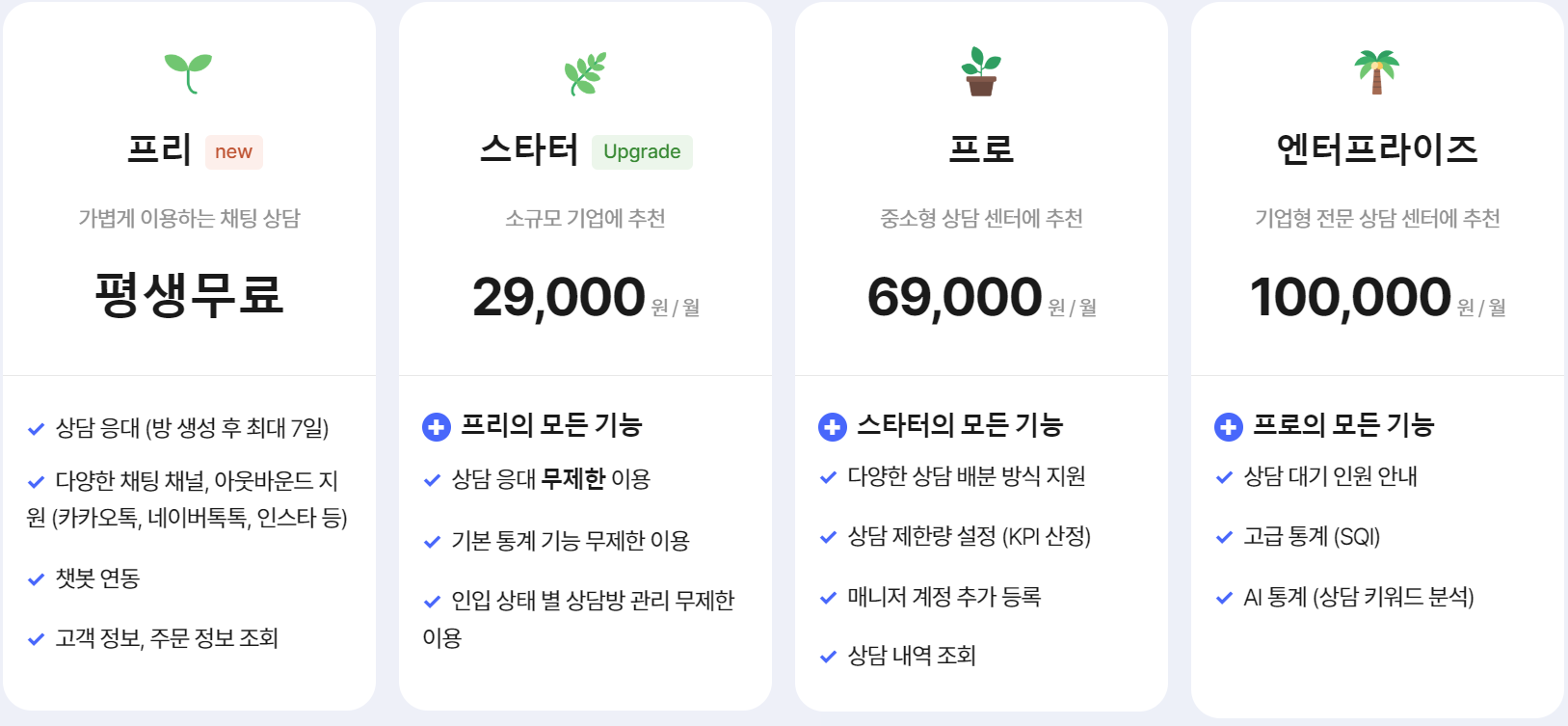Click the 29,000 price on the 스타터 card
Viewport: 1568px width, 726px height.
coord(558,297)
